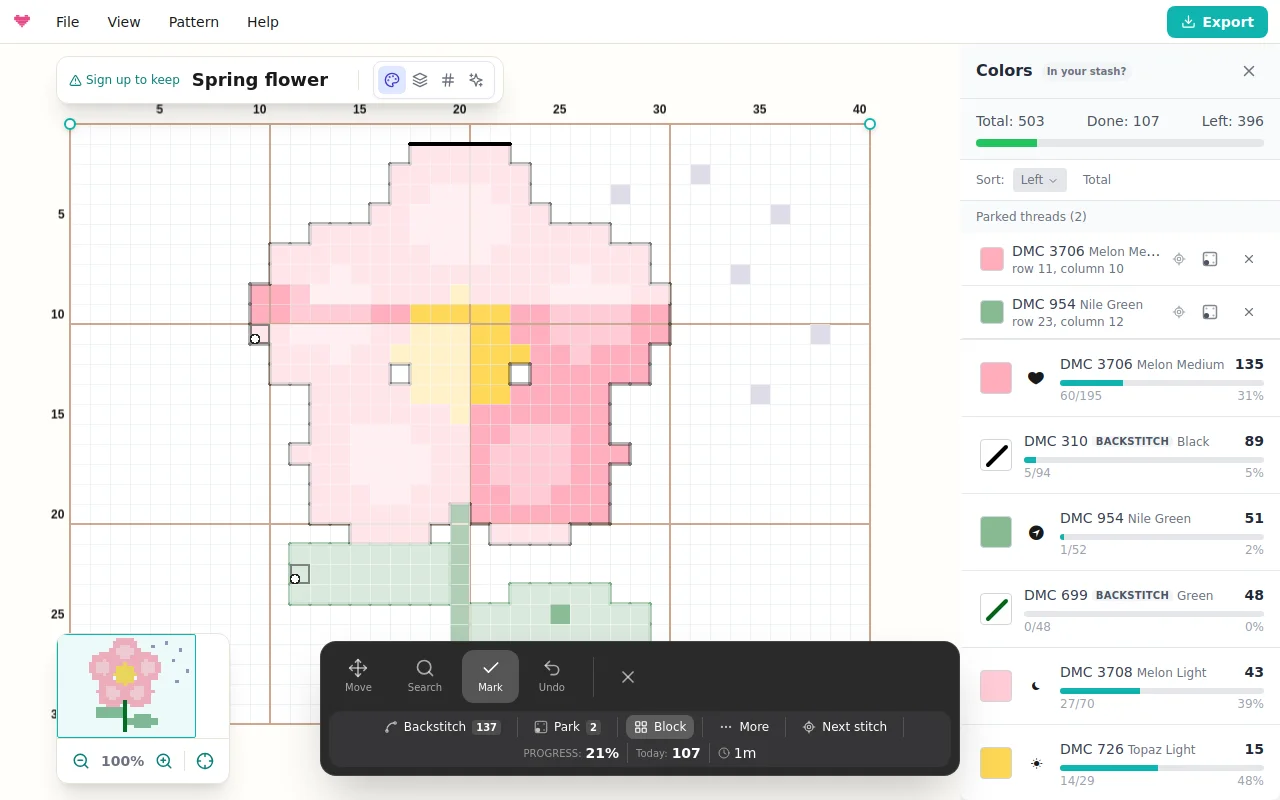Image resolution: width=1280 pixels, height=800 pixels.
Task: Click Total: 503 count text
Action: coord(1010,121)
